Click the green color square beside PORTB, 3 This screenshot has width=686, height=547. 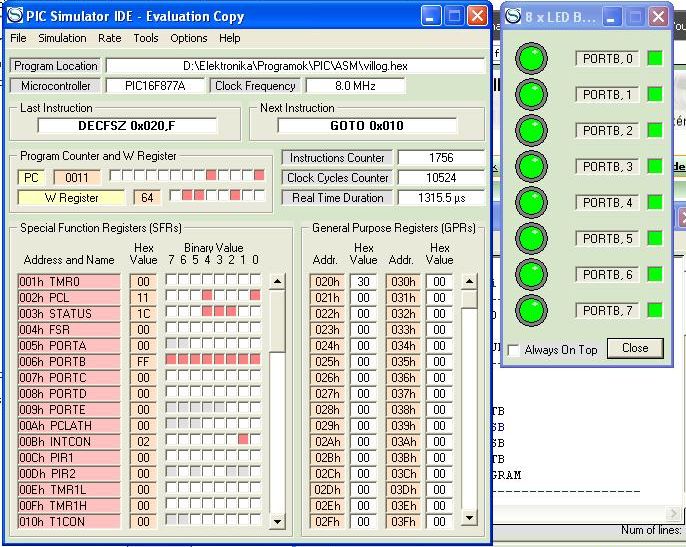tap(655, 166)
